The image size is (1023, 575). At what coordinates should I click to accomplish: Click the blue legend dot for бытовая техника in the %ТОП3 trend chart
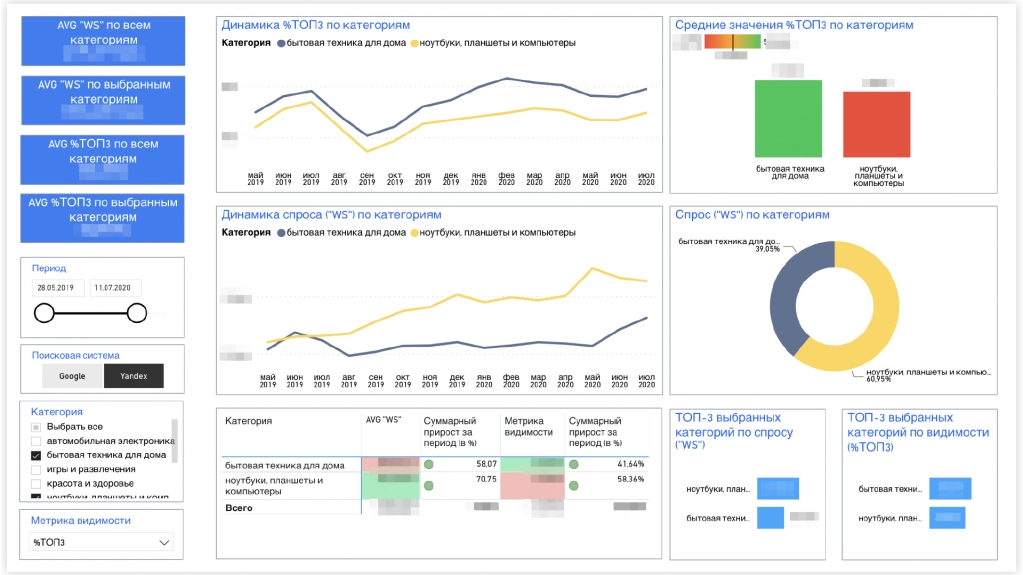click(x=281, y=43)
